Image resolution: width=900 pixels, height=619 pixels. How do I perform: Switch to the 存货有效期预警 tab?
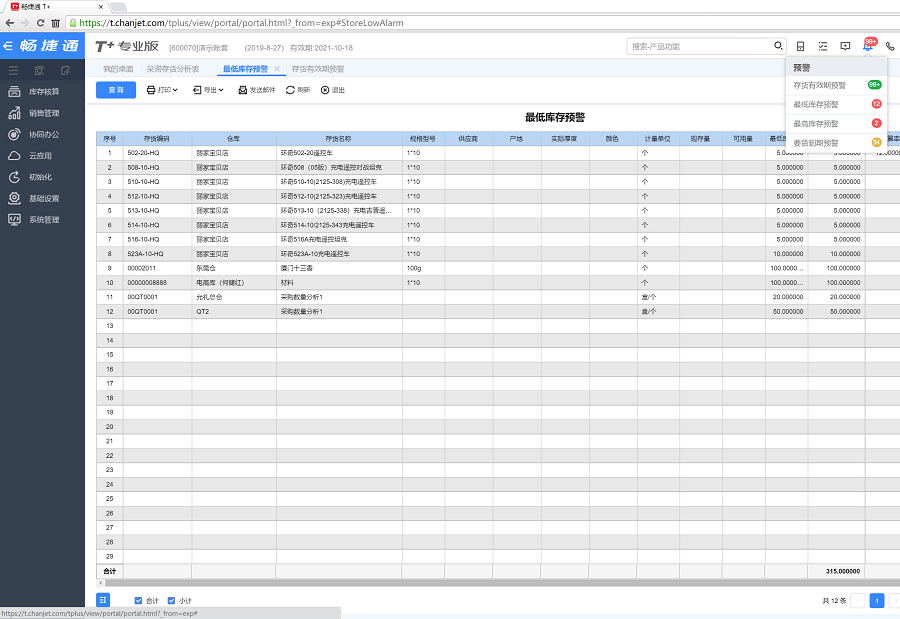318,69
